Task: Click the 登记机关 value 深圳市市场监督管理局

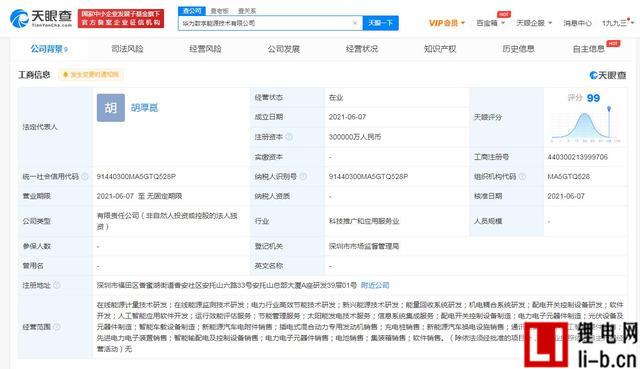Action: [x=364, y=246]
